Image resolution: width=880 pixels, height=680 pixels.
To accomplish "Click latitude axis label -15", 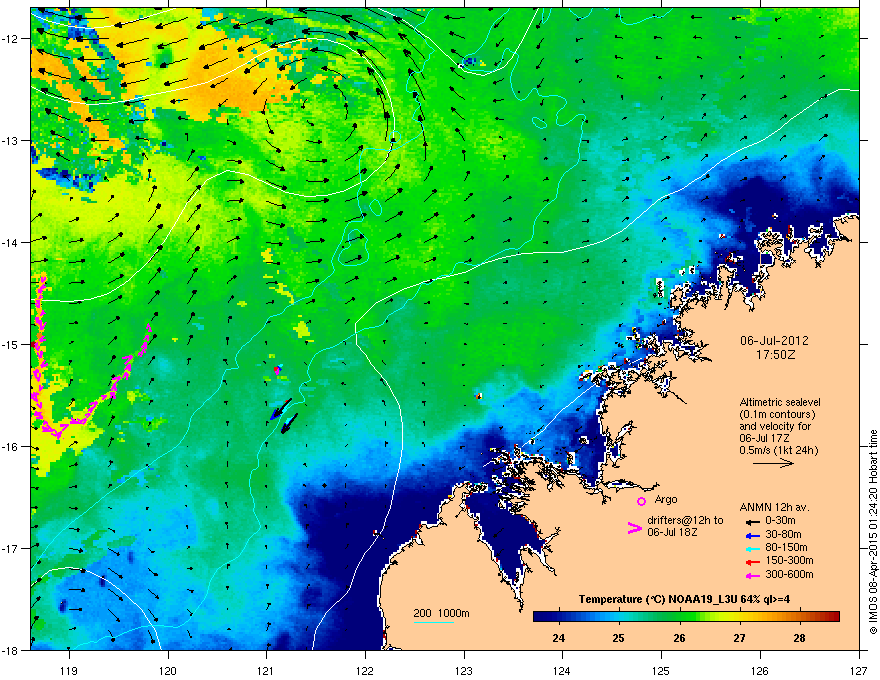I will 11,344.
